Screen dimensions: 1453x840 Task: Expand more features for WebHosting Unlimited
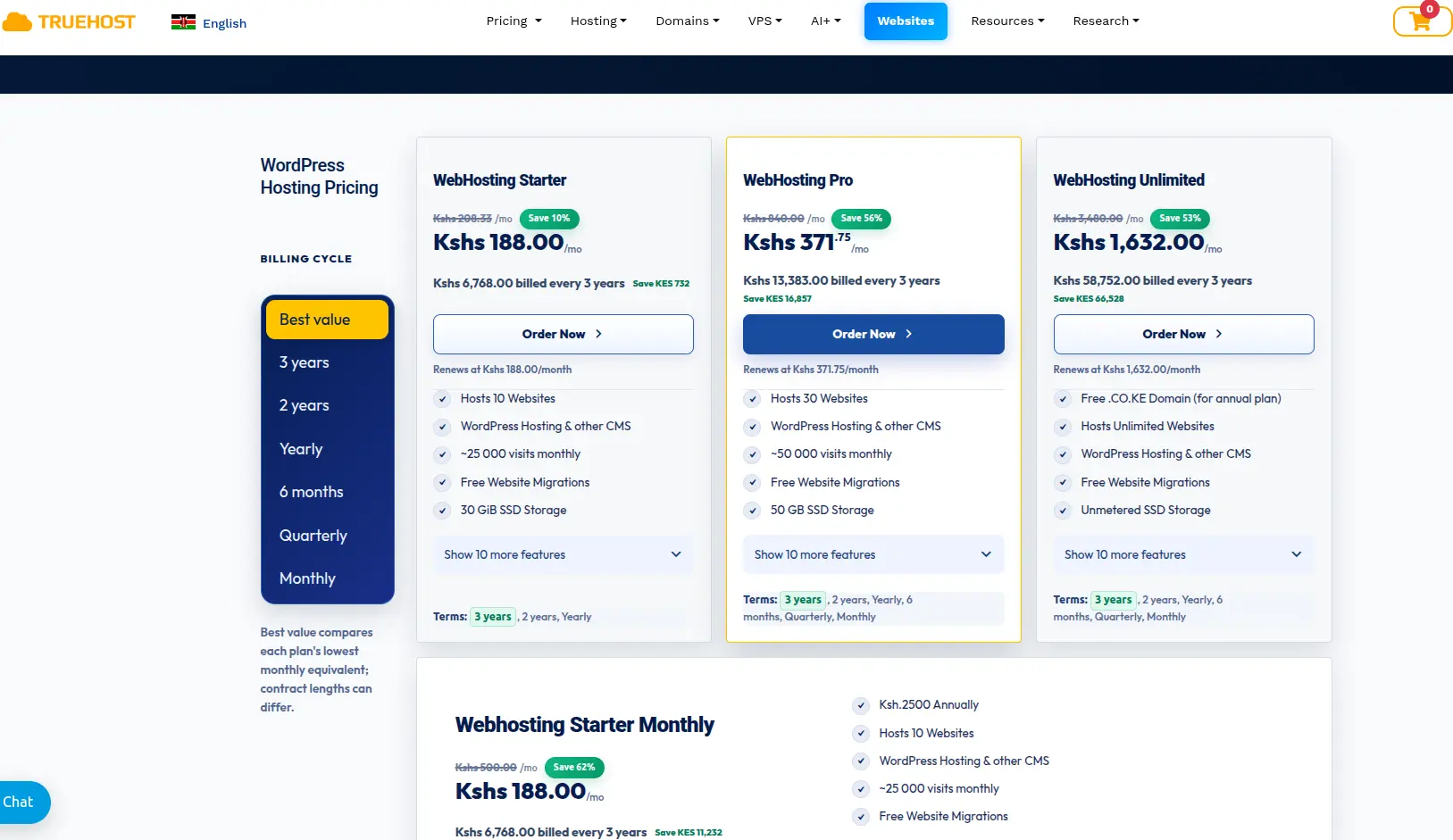coord(1183,554)
